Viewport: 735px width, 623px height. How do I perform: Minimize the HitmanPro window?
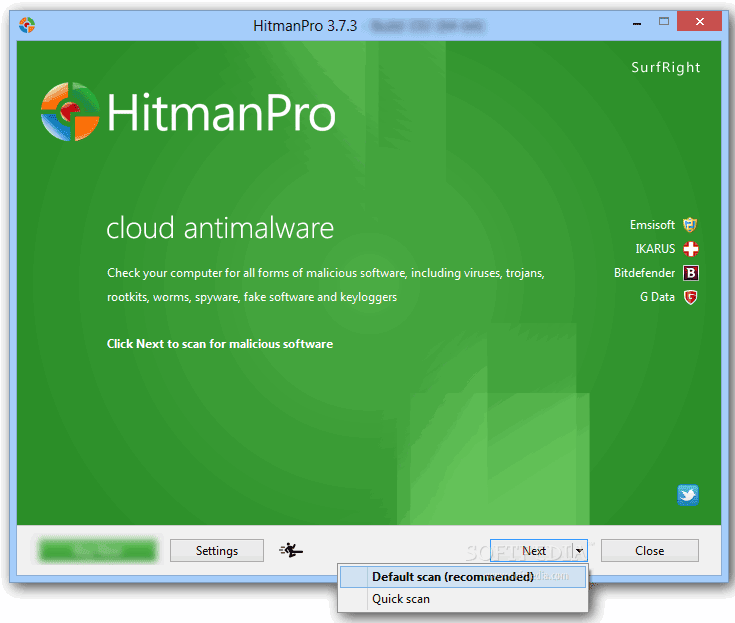tap(637, 23)
